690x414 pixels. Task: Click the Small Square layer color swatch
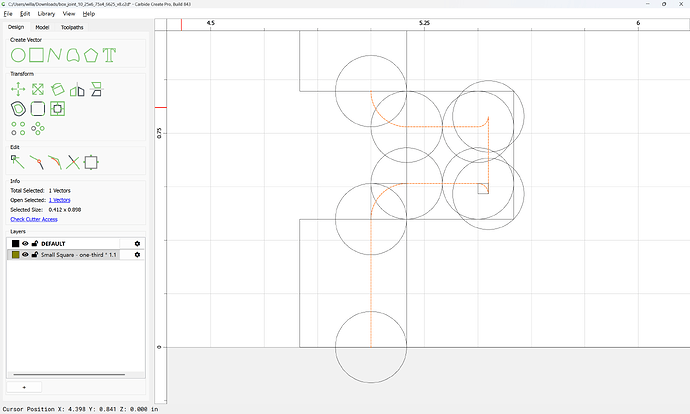[x=15, y=255]
